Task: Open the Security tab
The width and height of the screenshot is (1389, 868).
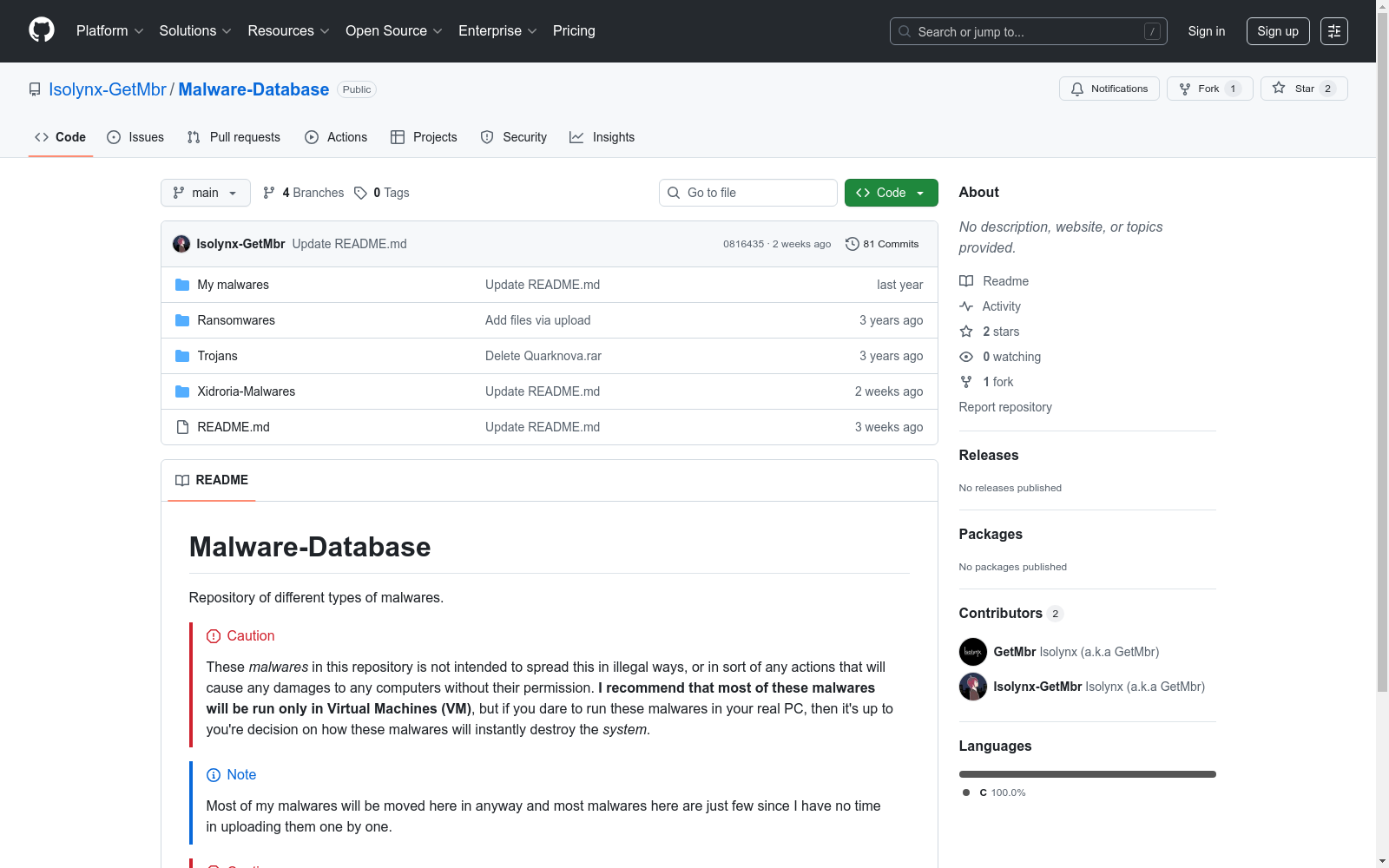Action: [x=514, y=137]
